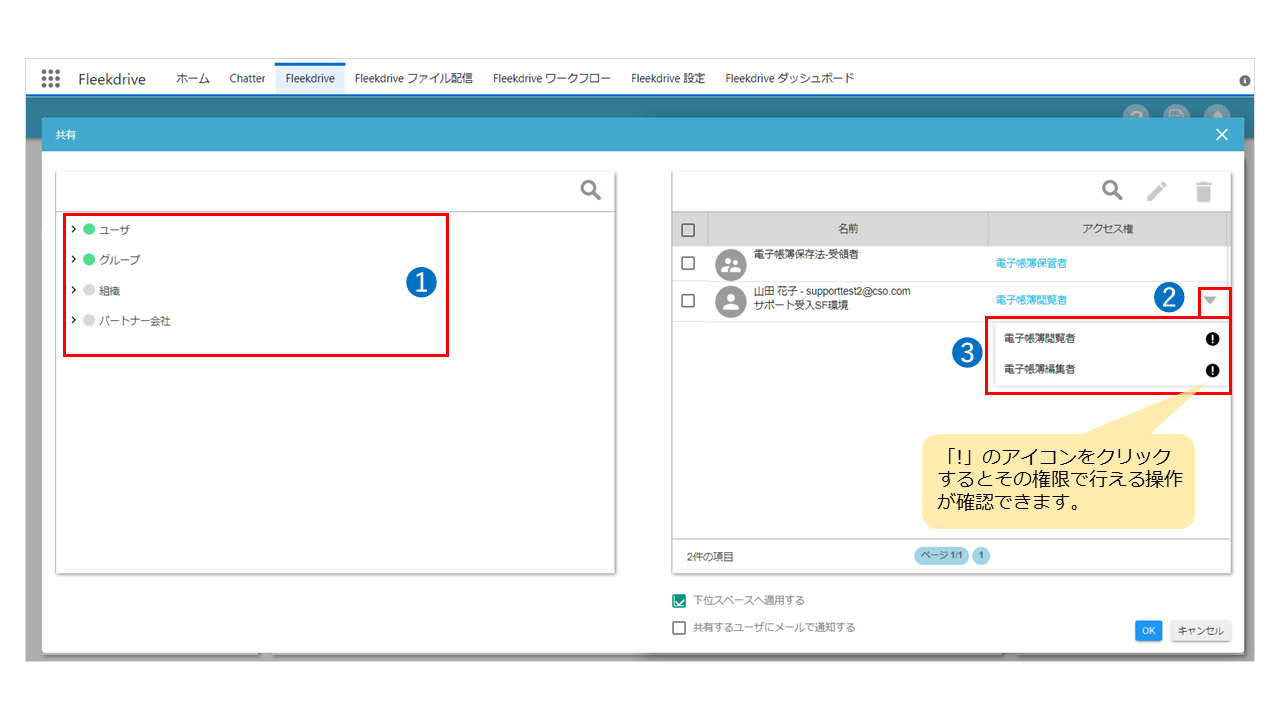Click info icon beside 電子帳簿閲覧者 option
This screenshot has height=720, width=1280.
tap(1213, 339)
